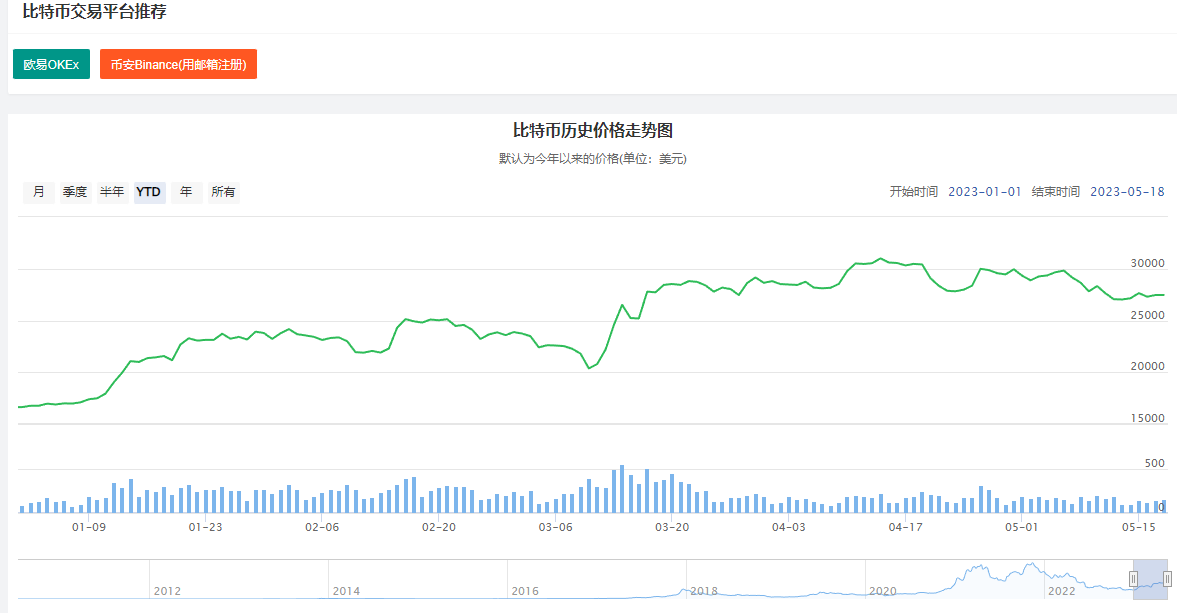Image resolution: width=1177 pixels, height=613 pixels.
Task: Click the 欧易OKEx exchange button
Action: 51,64
